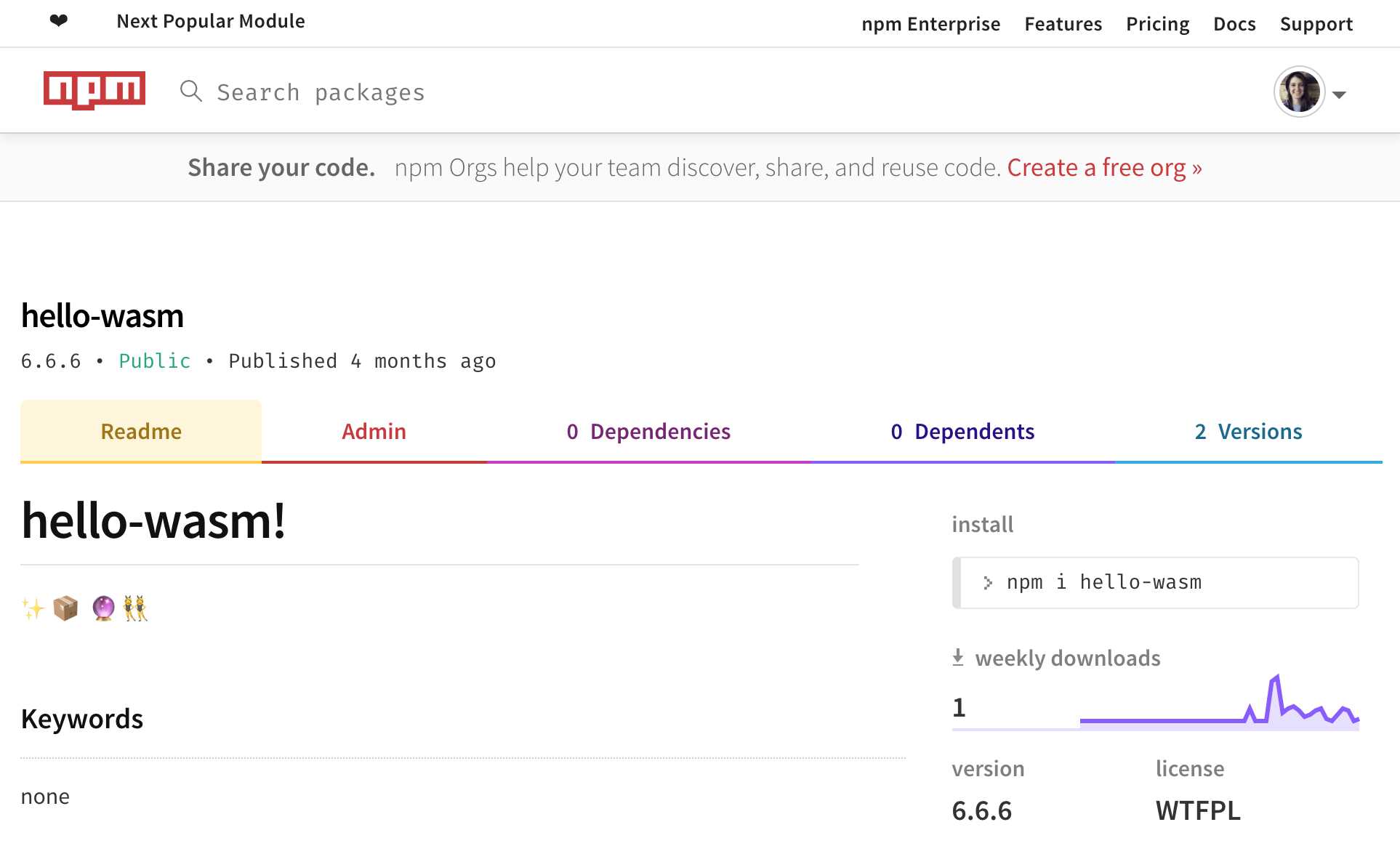The width and height of the screenshot is (1400, 846).
Task: Open the Support link
Action: 1316,24
